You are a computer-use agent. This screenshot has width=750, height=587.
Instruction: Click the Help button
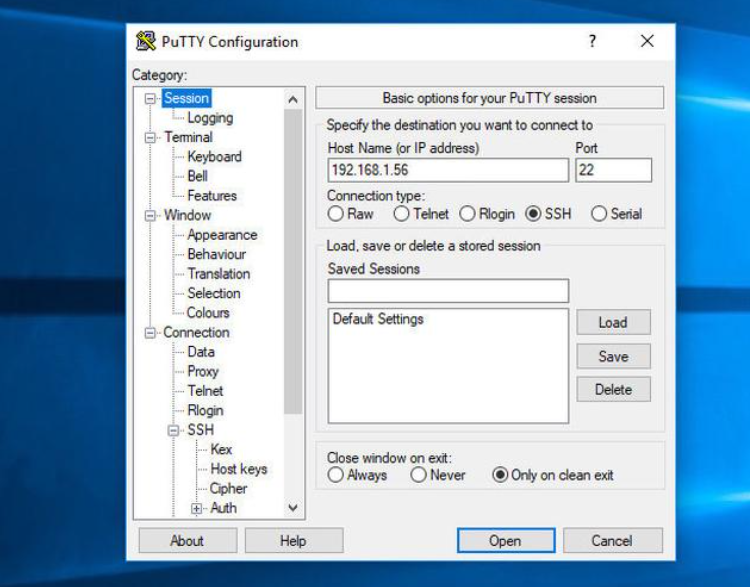[294, 541]
